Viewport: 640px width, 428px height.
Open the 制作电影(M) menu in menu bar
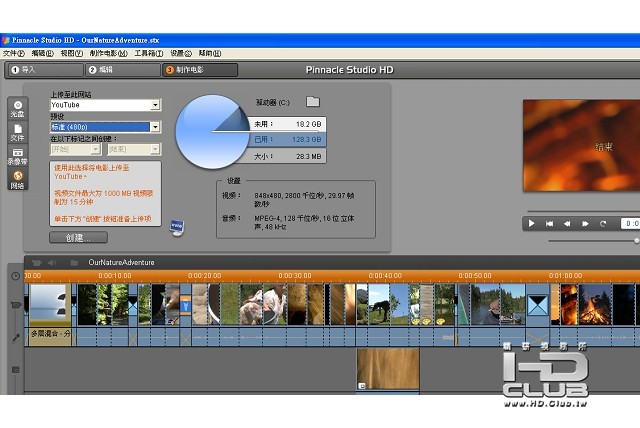point(109,53)
